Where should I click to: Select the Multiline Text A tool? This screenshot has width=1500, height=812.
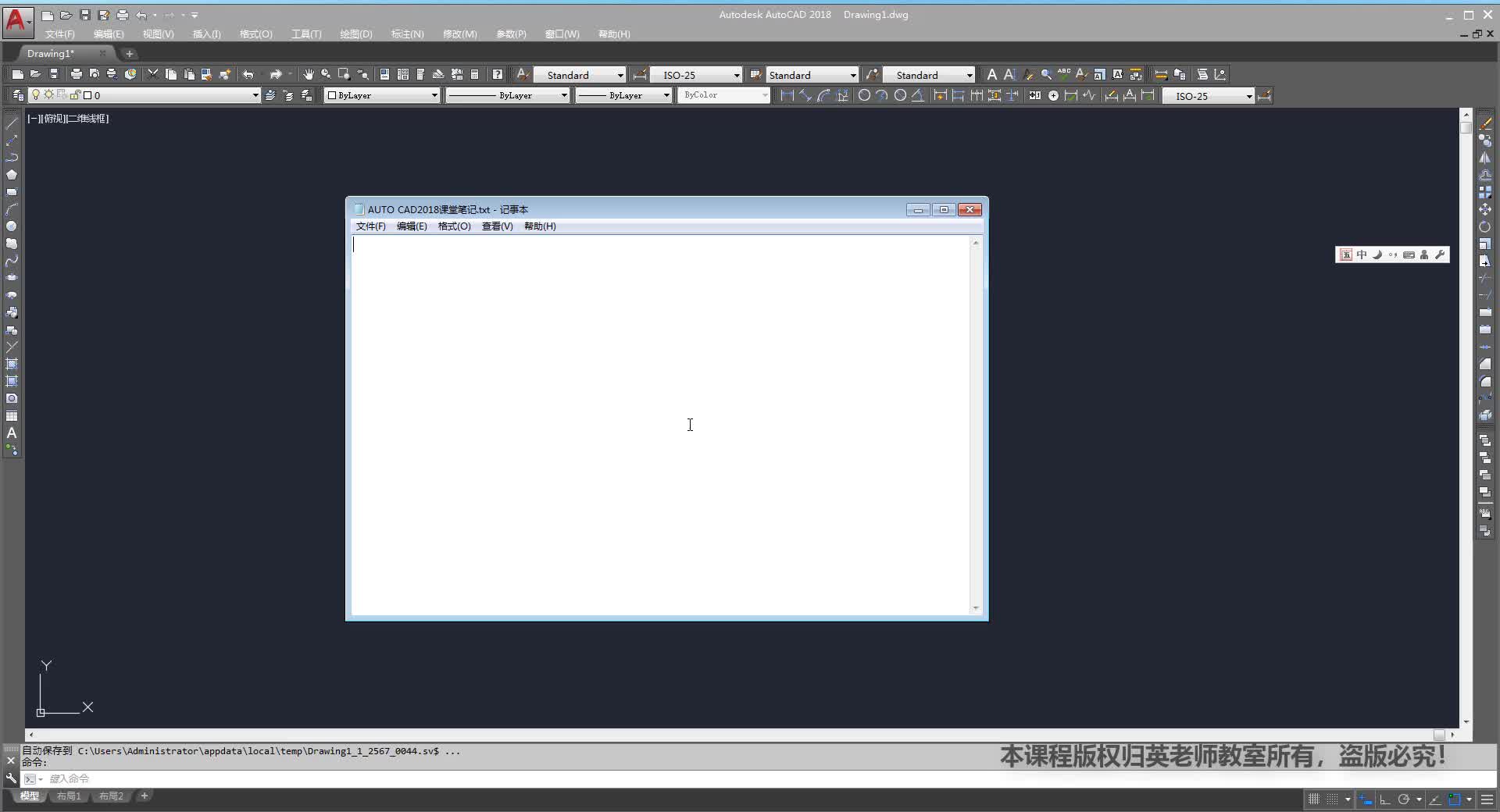click(x=12, y=433)
